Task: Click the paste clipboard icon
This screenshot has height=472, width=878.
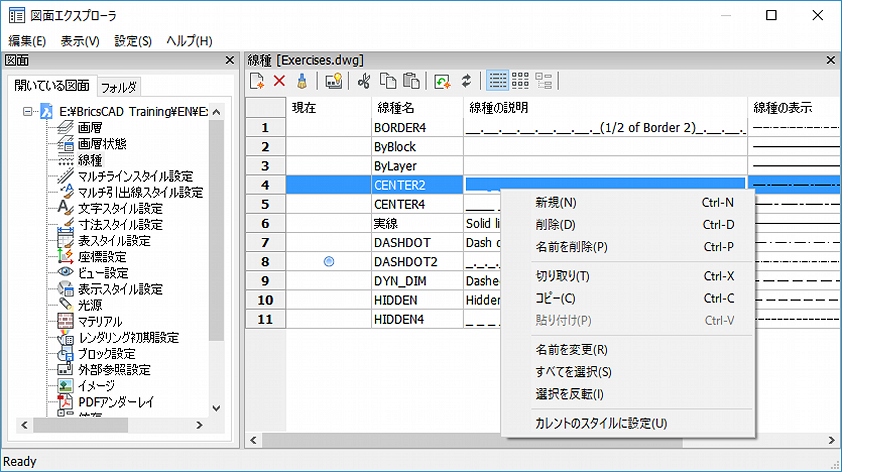Action: click(x=412, y=81)
